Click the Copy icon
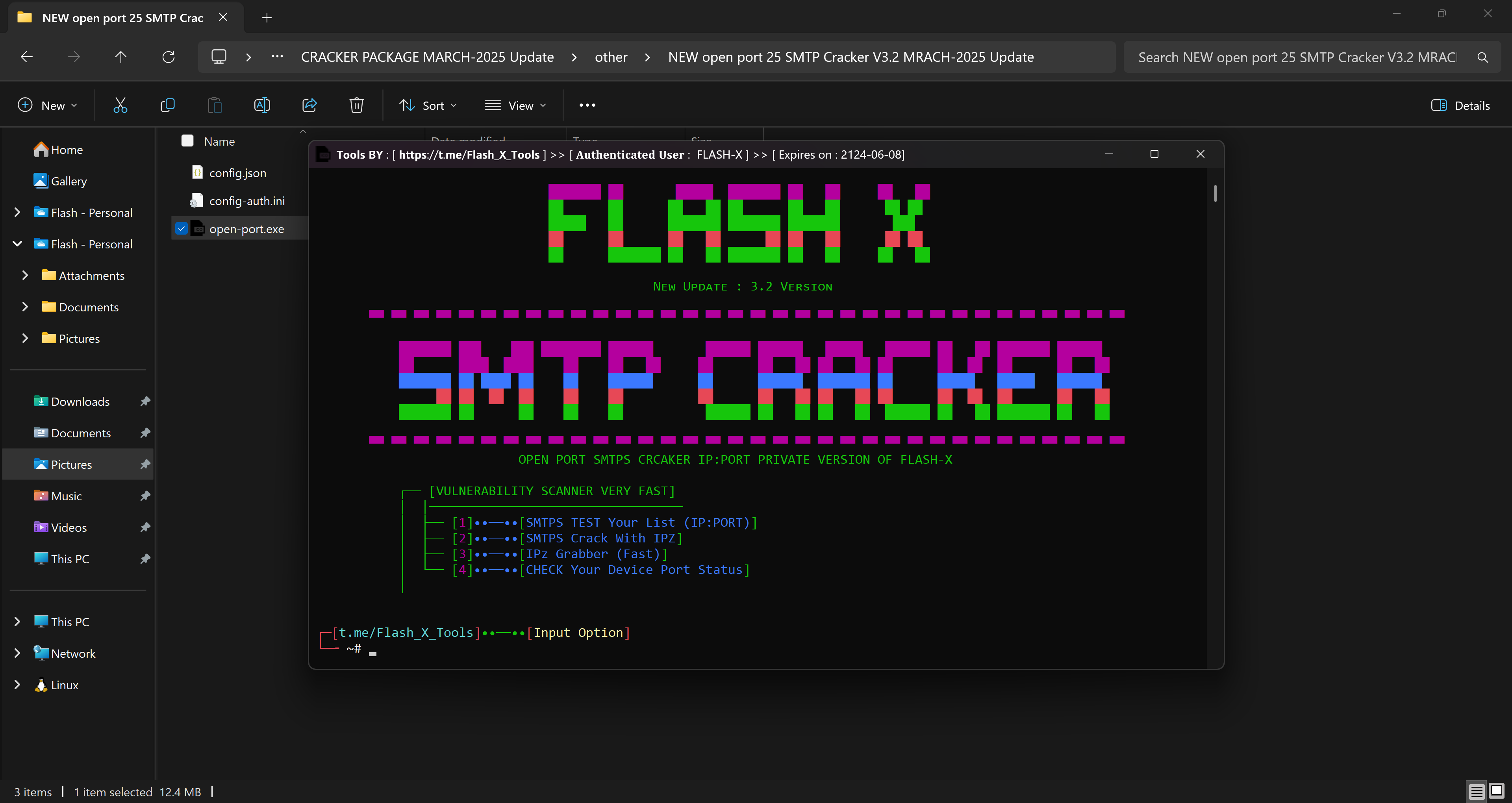This screenshot has width=1512, height=803. tap(167, 105)
